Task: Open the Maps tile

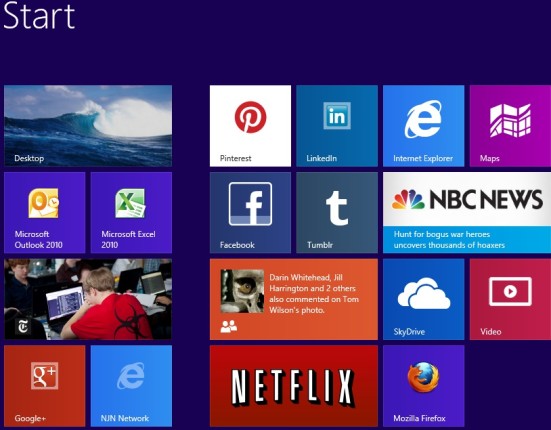Action: pyautogui.click(x=510, y=126)
